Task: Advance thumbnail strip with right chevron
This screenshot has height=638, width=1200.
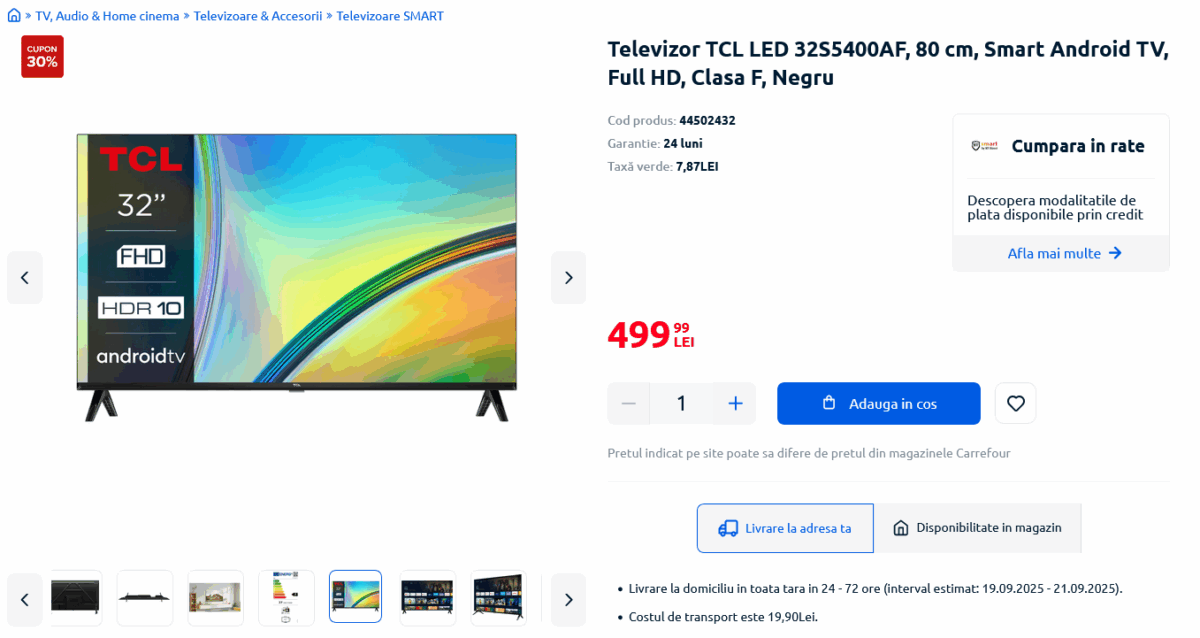Action: [x=568, y=599]
